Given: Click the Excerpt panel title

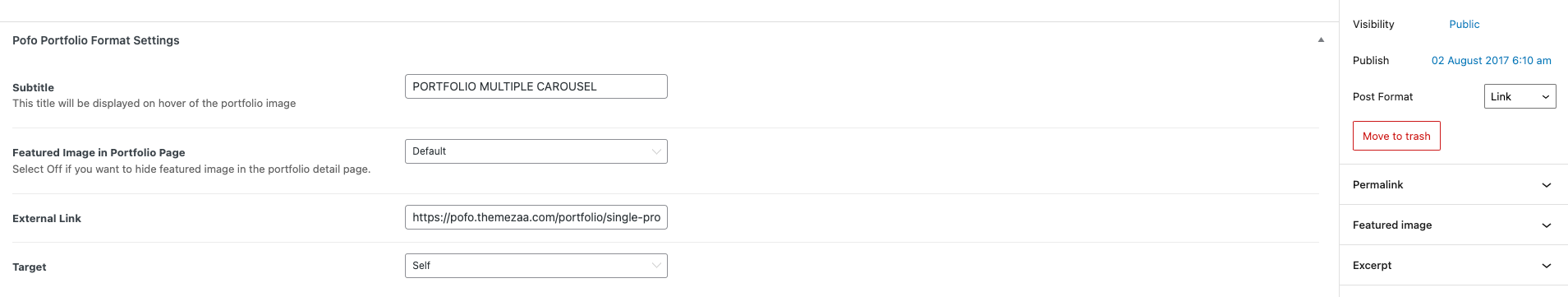Looking at the screenshot, I should (x=1372, y=265).
